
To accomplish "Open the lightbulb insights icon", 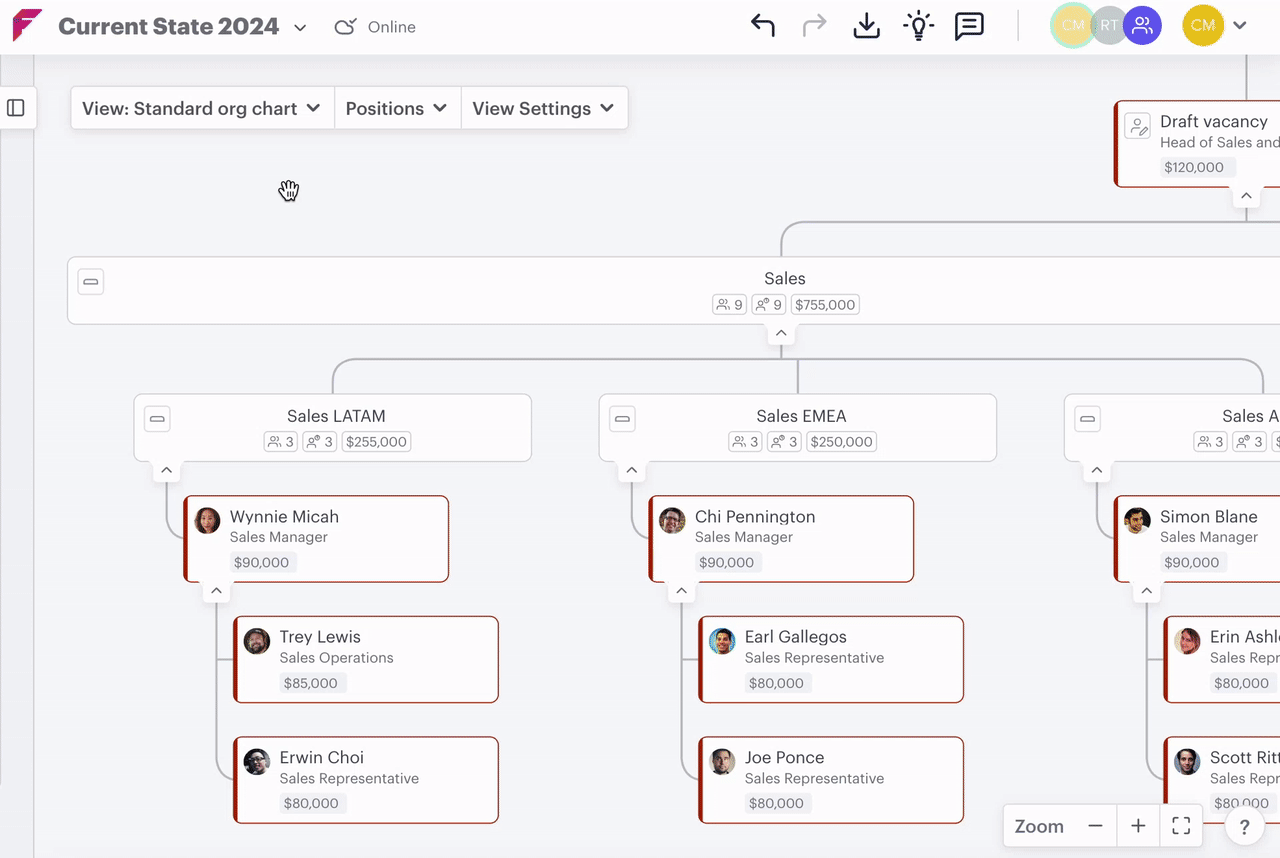I will click(x=917, y=26).
